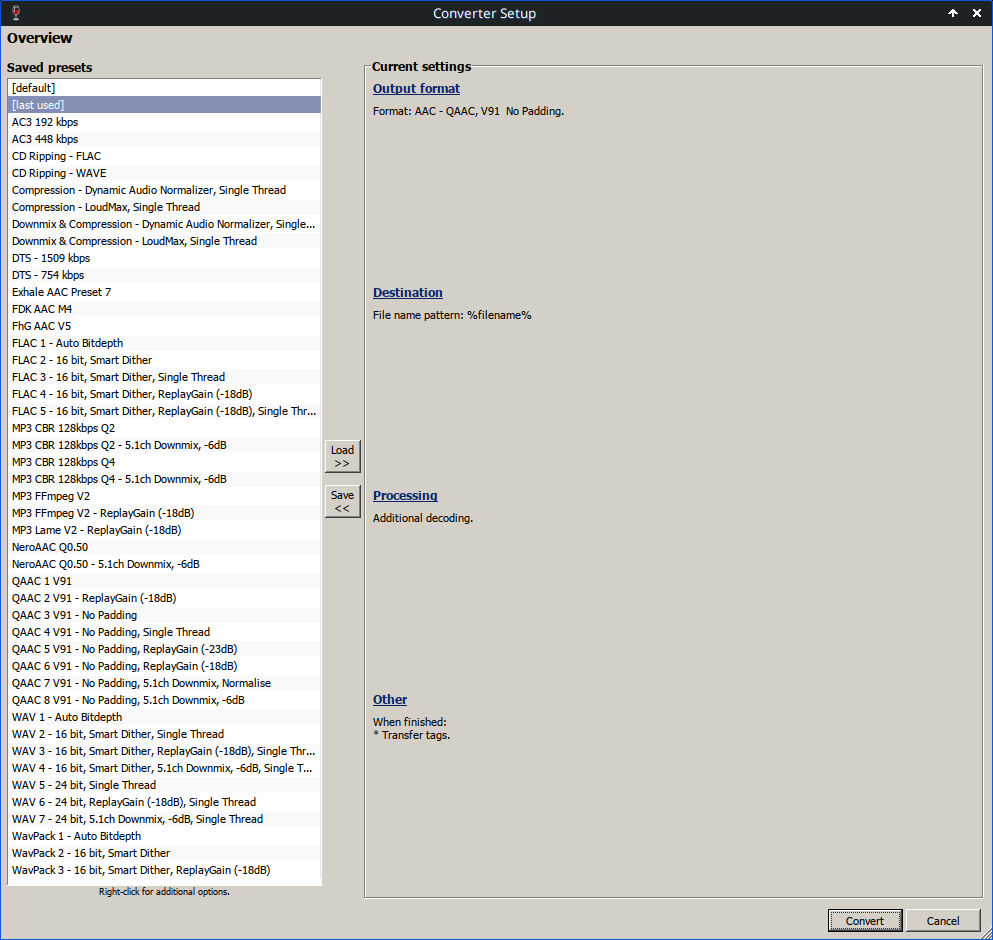Screen dimensions: 993x940
Task: Choose the CD Ripping - WAVE preset
Action: coord(164,173)
